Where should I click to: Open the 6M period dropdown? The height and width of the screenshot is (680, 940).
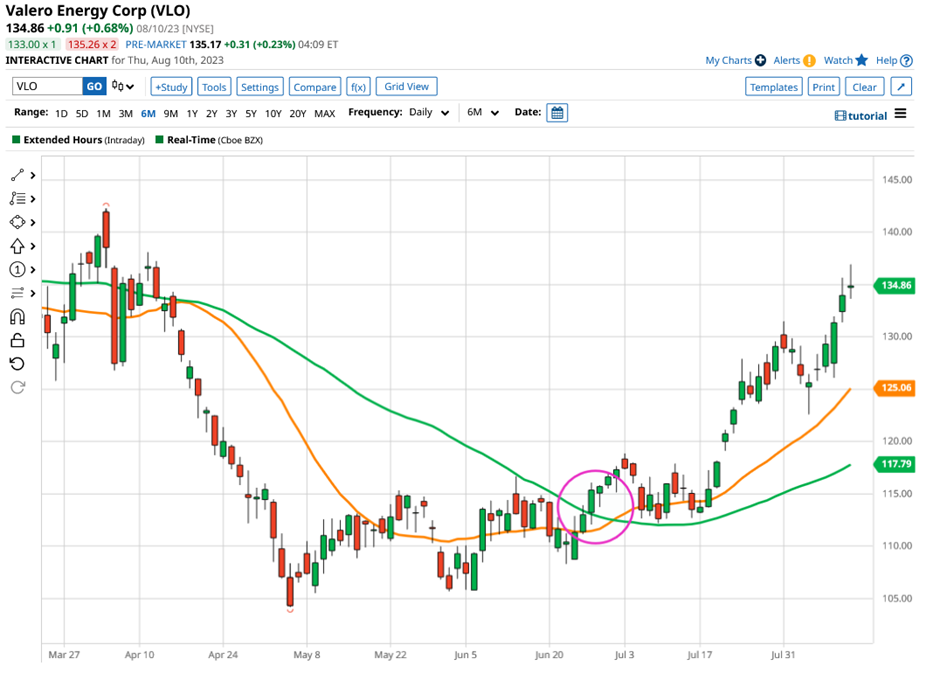[480, 113]
